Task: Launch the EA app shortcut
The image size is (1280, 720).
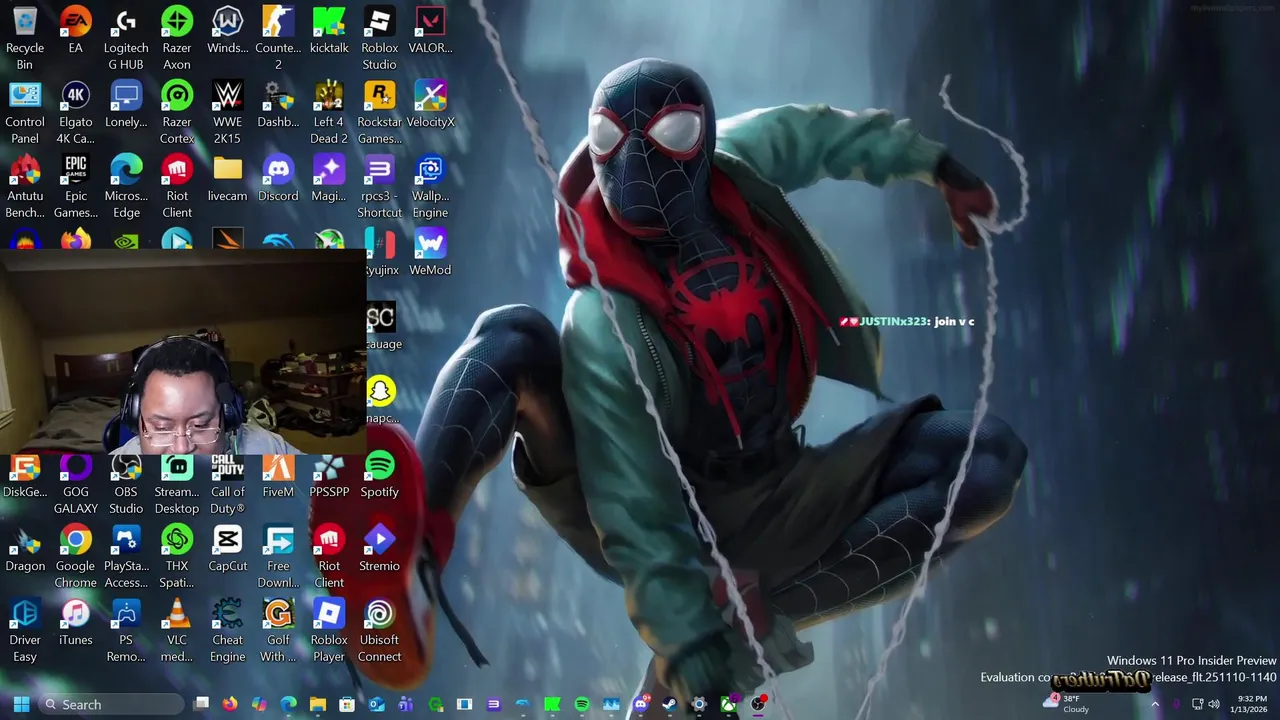Action: [76, 31]
